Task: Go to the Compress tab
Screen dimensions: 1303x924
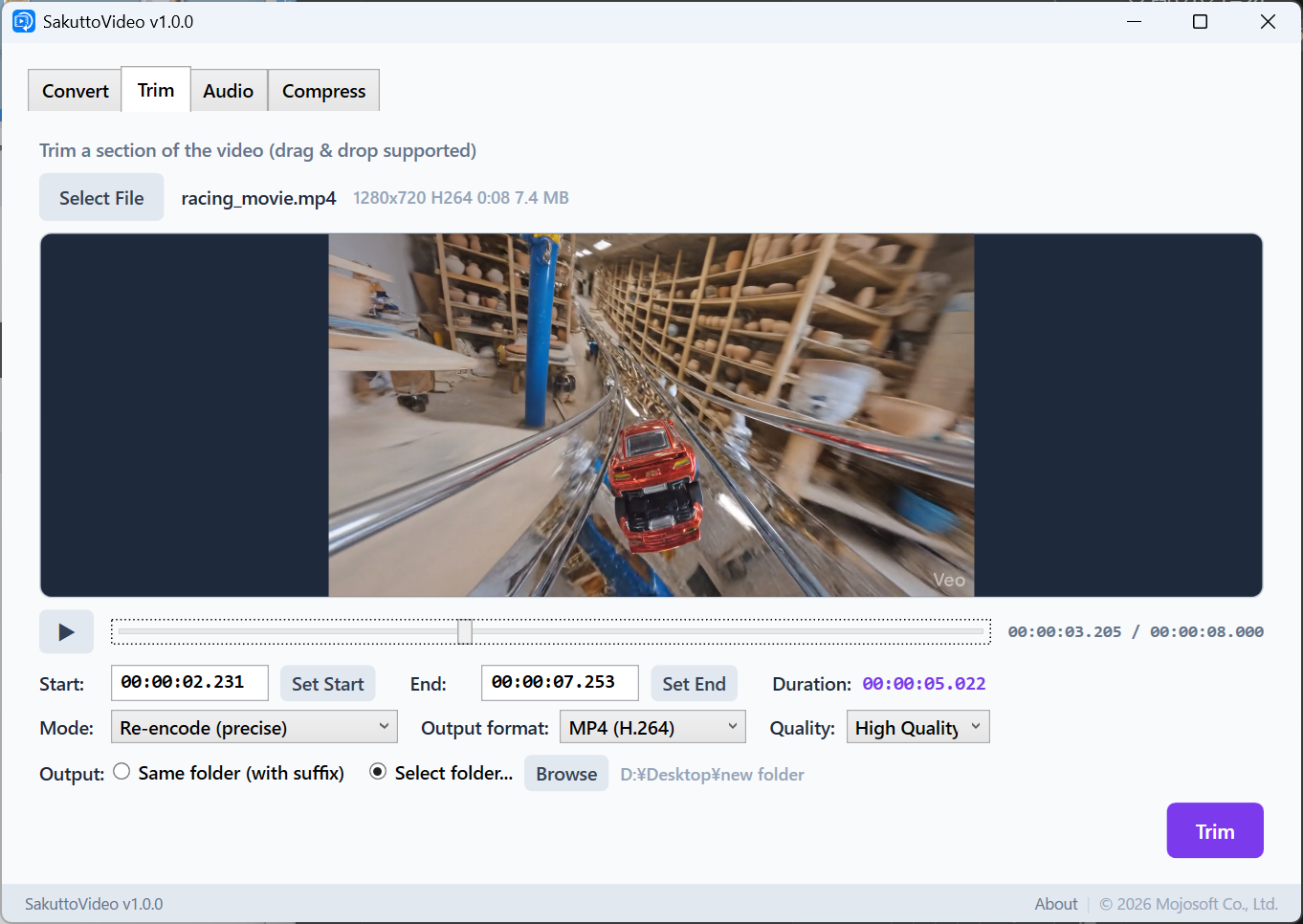Action: (x=323, y=91)
